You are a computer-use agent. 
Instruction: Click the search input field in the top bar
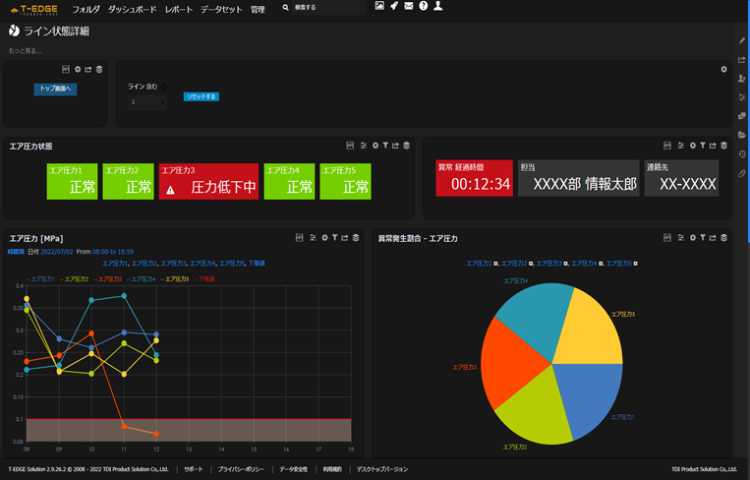click(x=329, y=8)
